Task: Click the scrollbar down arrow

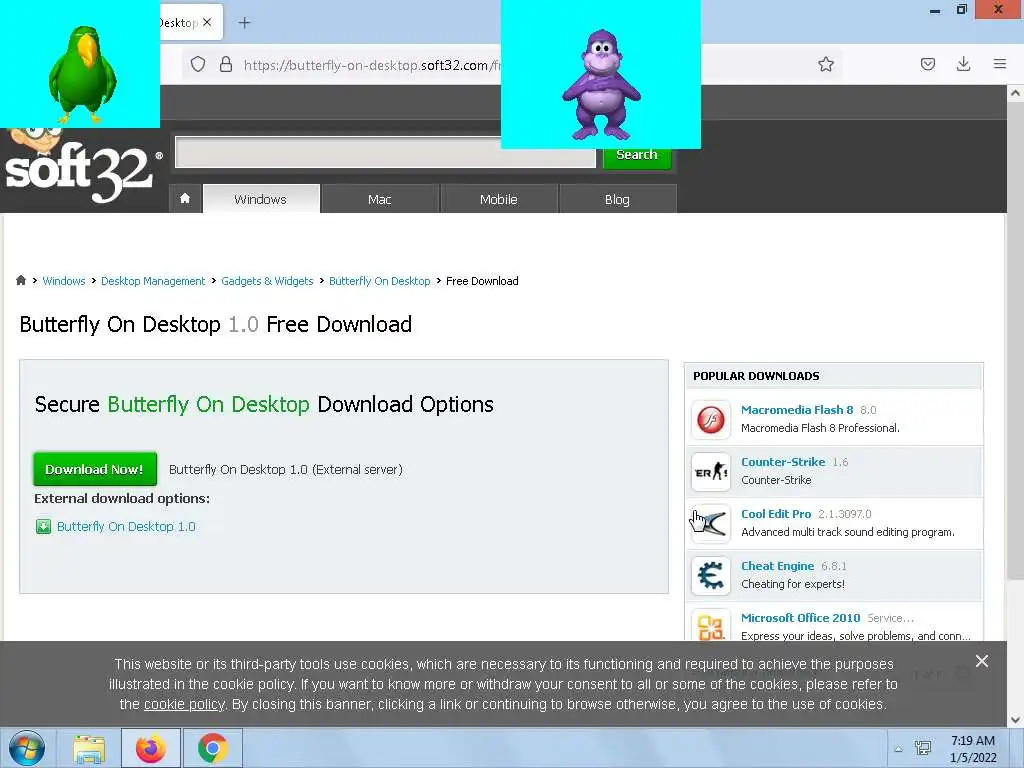Action: pyautogui.click(x=1015, y=720)
